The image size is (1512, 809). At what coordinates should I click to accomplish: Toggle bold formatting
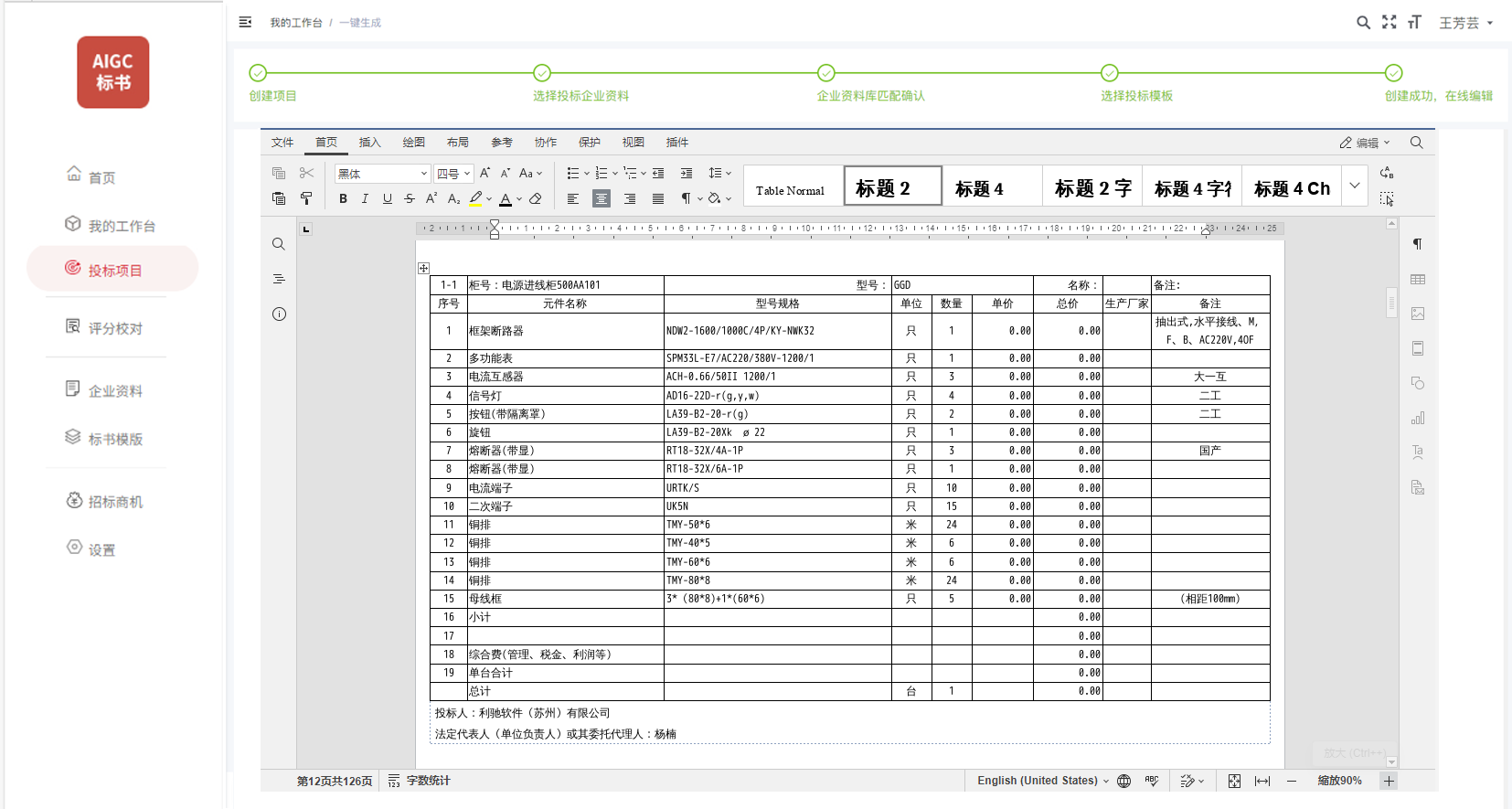pos(343,198)
